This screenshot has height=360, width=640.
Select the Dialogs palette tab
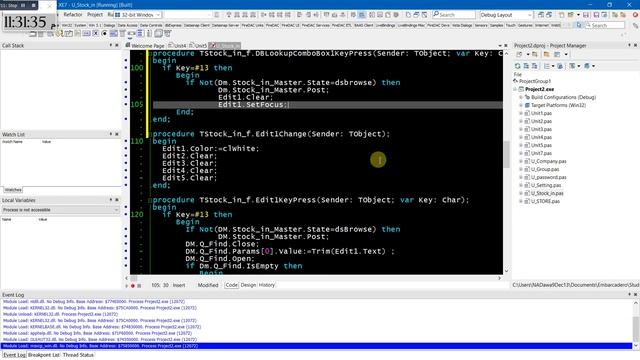pos(109,25)
